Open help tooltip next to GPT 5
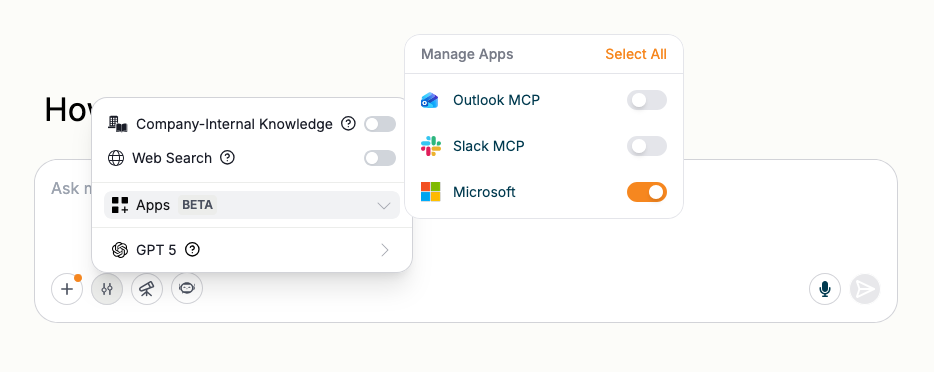Image resolution: width=934 pixels, height=372 pixels. (192, 249)
